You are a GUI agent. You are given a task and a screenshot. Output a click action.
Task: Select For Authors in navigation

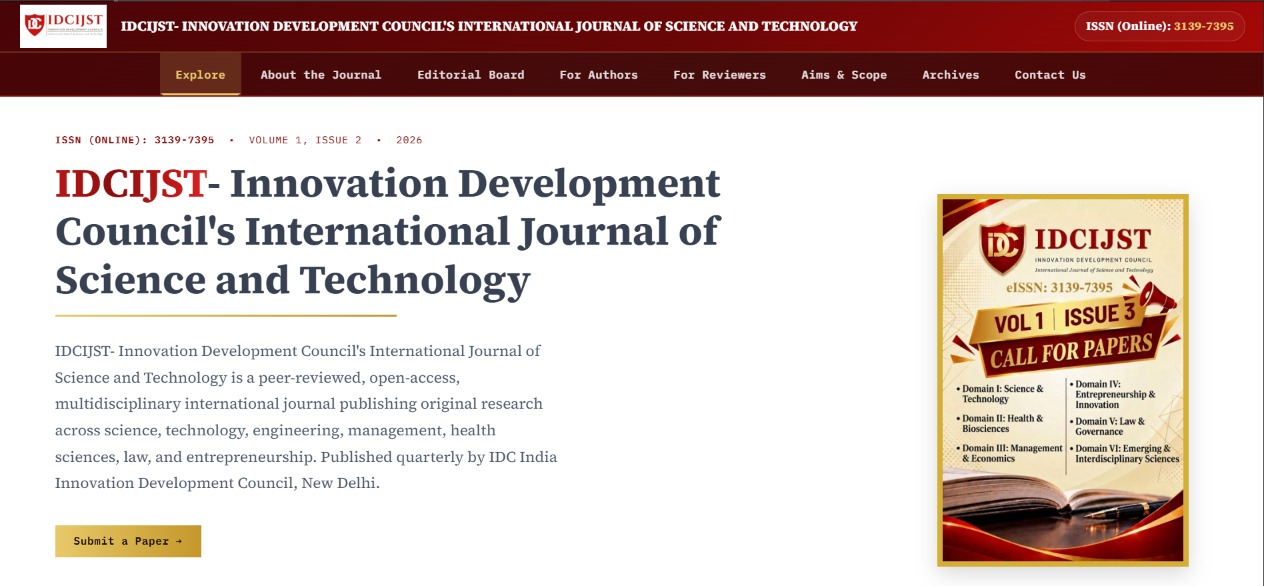coord(599,75)
